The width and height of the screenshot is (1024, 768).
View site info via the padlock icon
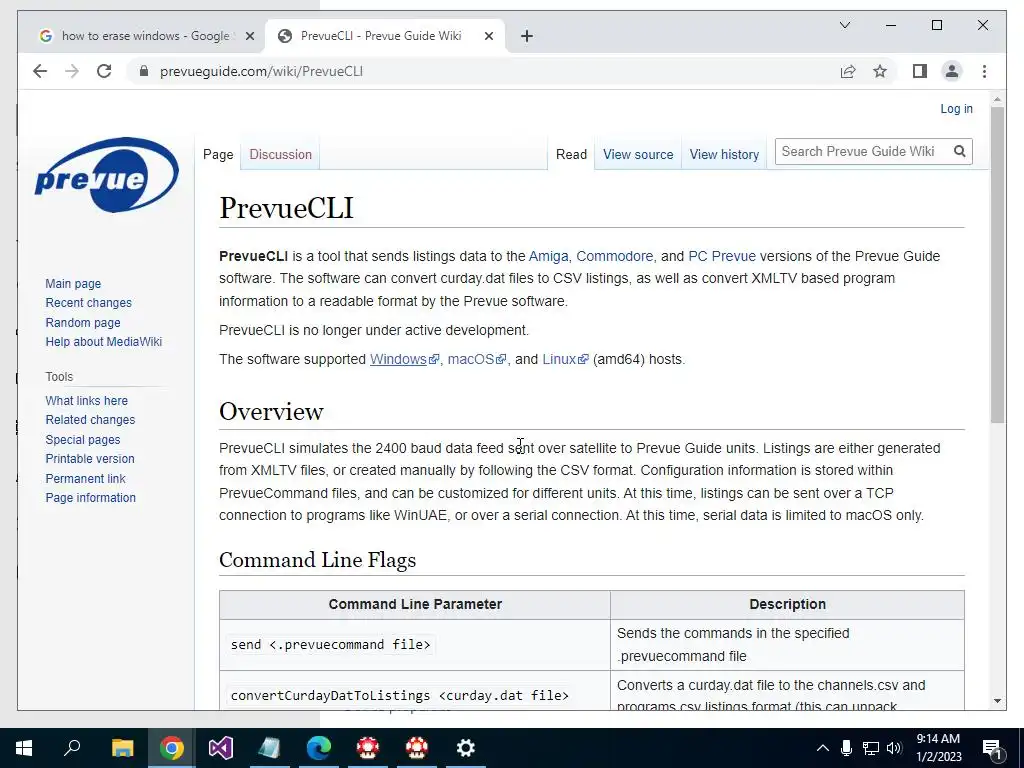[144, 71]
